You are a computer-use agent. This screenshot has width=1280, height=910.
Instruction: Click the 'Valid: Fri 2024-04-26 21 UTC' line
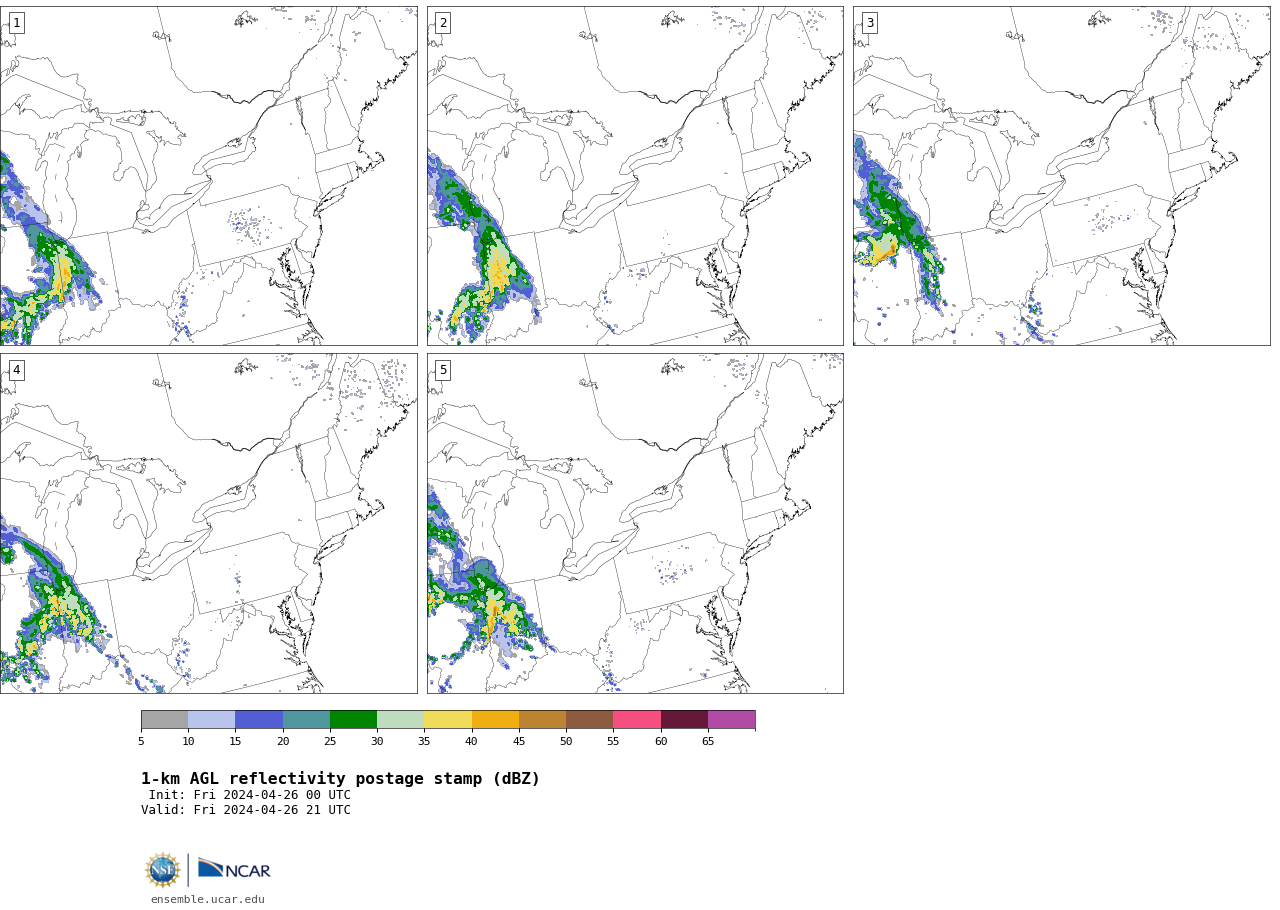coord(246,810)
